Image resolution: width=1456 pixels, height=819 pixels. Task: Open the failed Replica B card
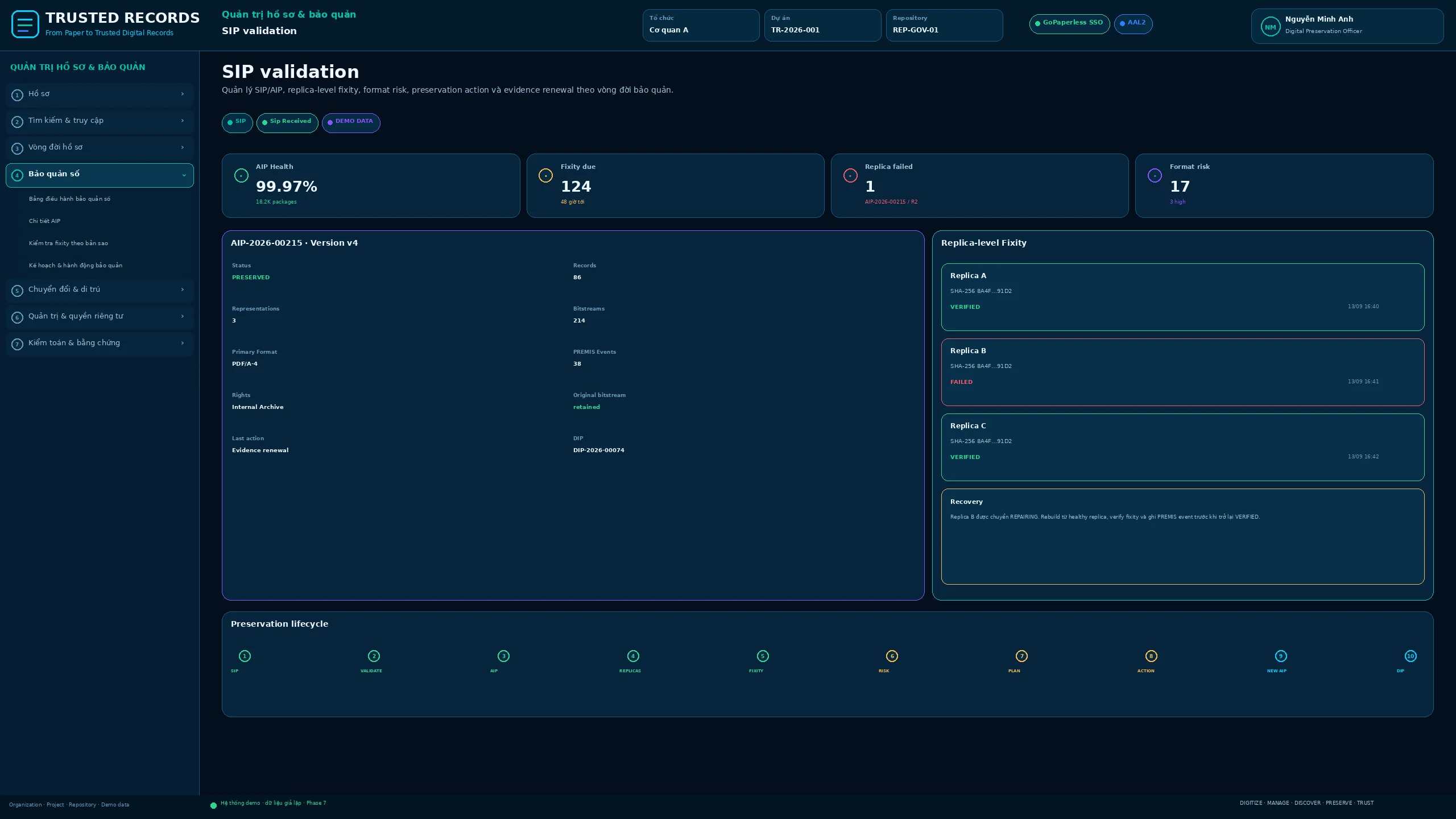tap(1182, 372)
